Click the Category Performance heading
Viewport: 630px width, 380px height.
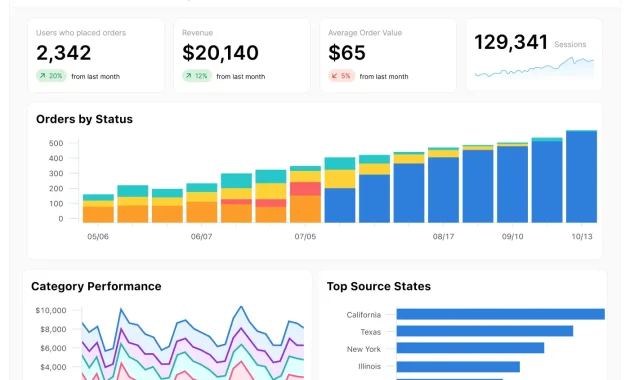click(96, 286)
